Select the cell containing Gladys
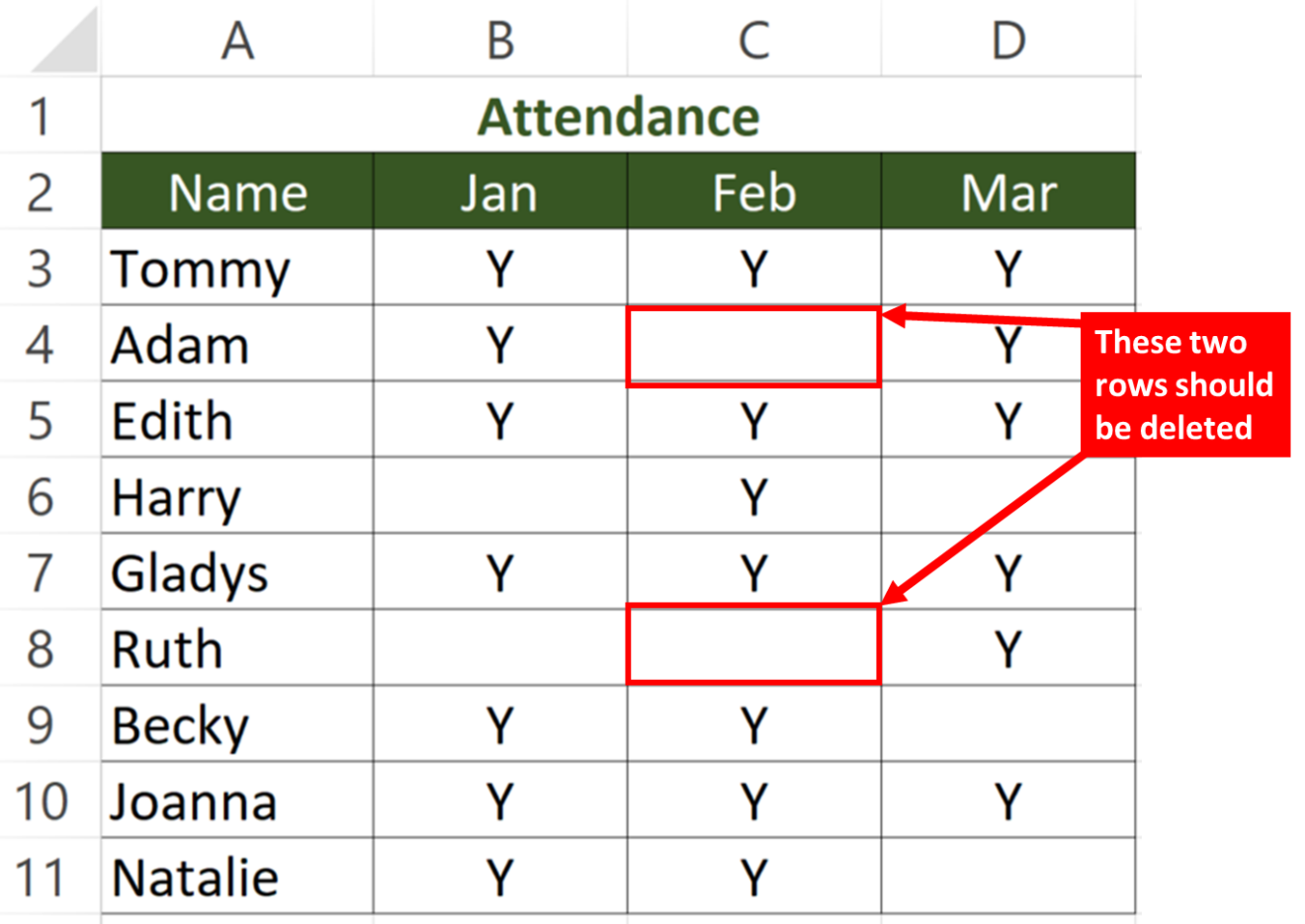 coord(237,573)
